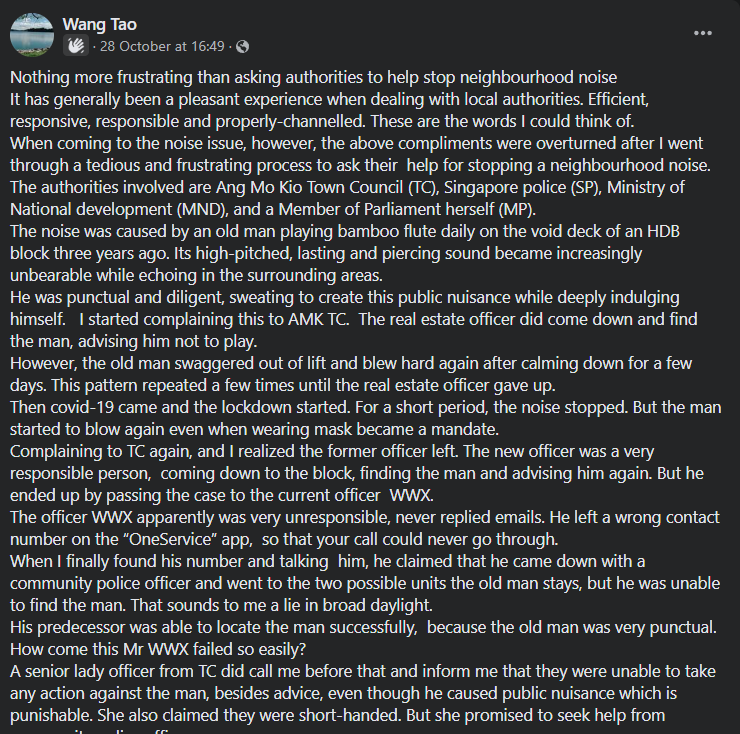Click the waving hand badge icon
Screen dimensions: 740x734
click(76, 46)
